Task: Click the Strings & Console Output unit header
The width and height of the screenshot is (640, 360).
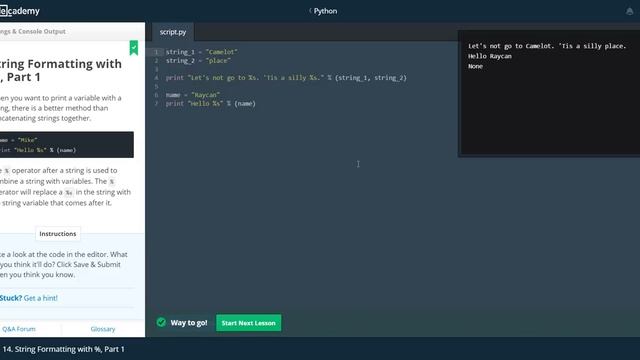Action: (x=33, y=31)
